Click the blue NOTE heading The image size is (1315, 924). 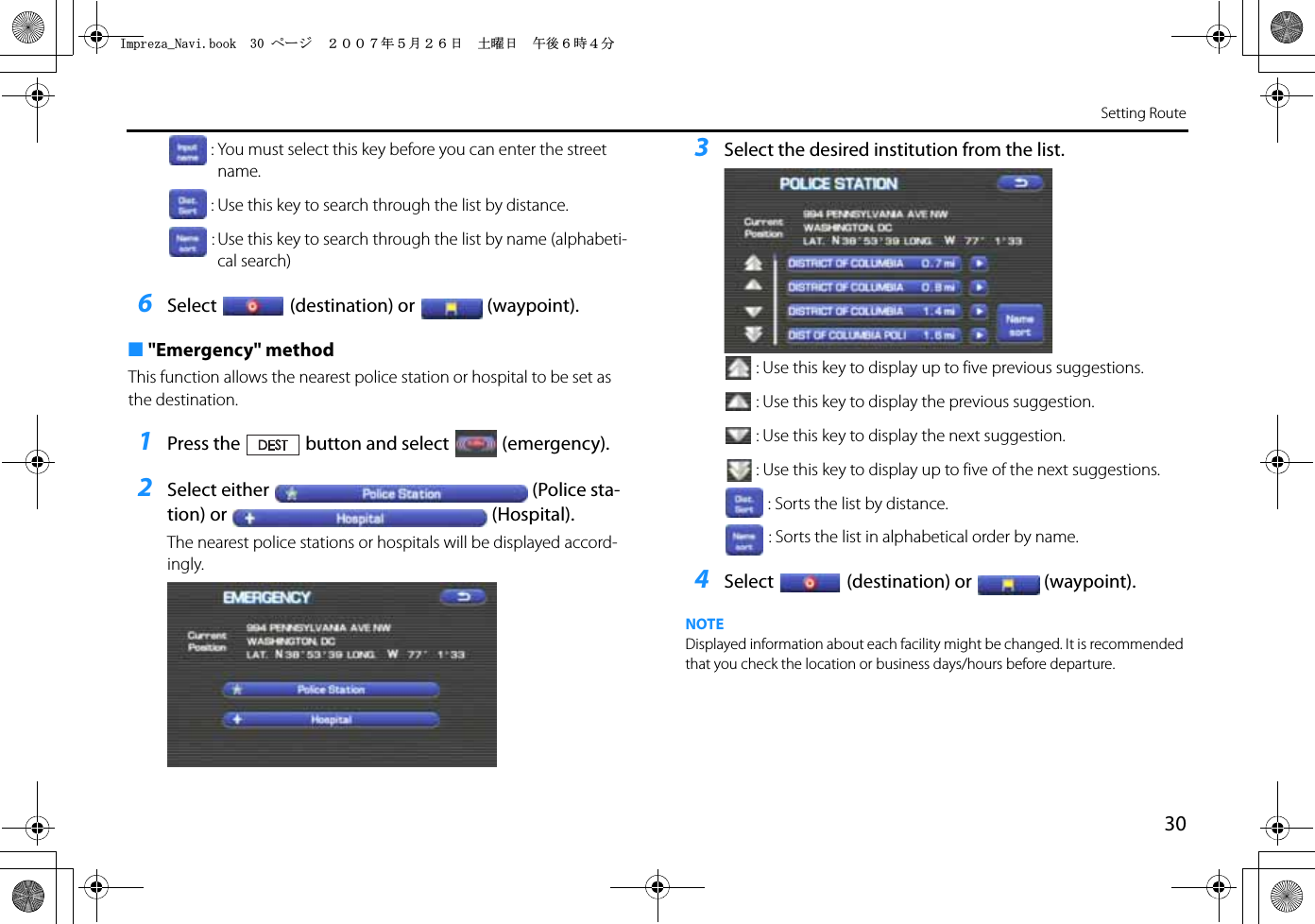(705, 625)
